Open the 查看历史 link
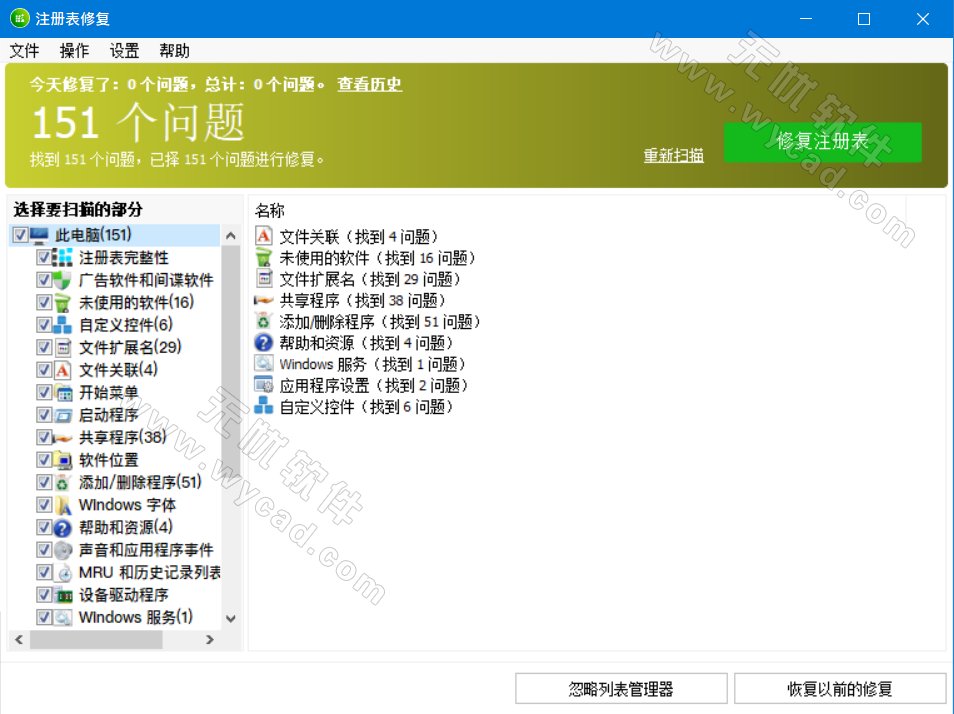The image size is (954, 714). coord(369,85)
